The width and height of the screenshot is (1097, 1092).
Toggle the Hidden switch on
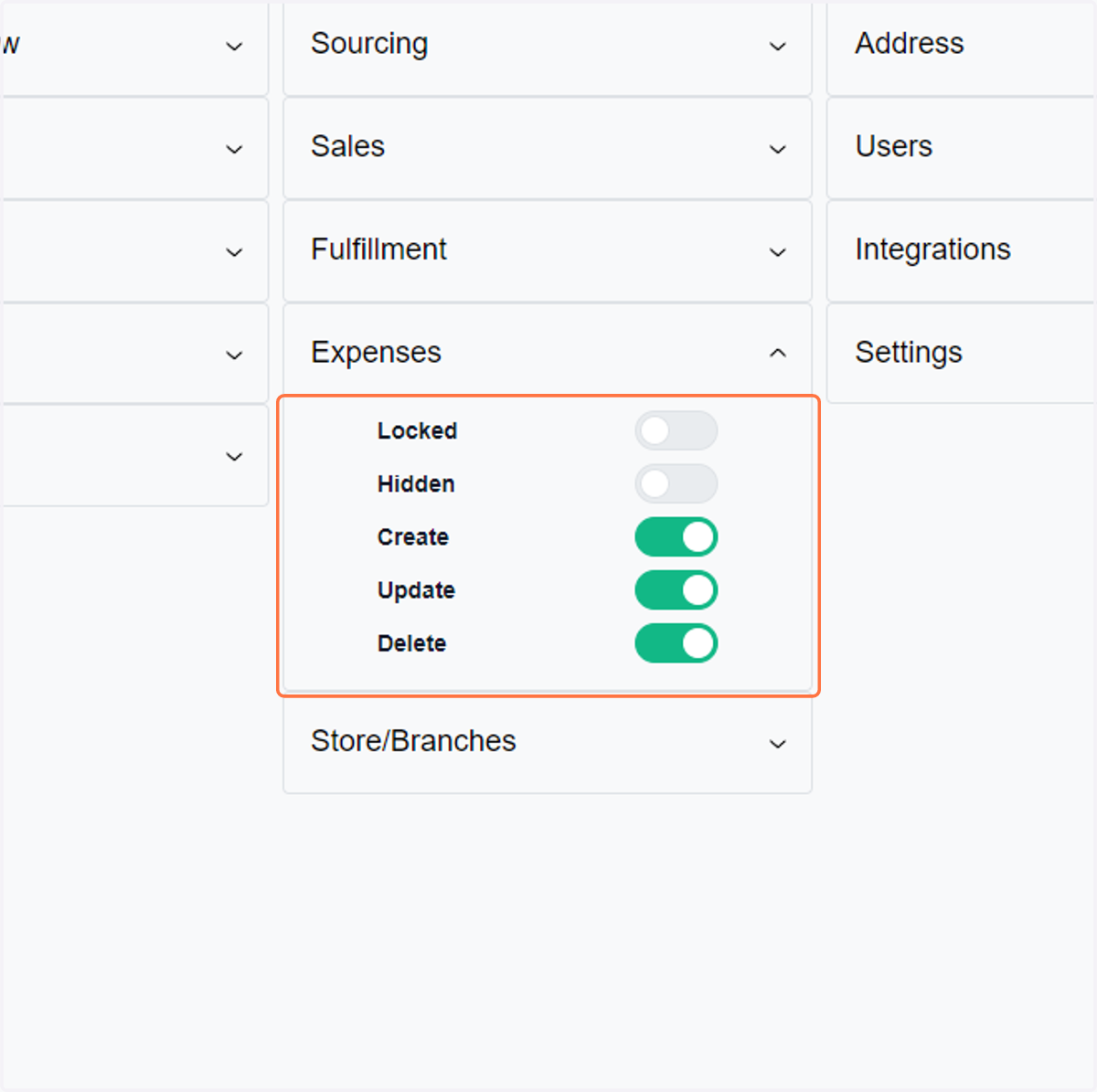676,483
